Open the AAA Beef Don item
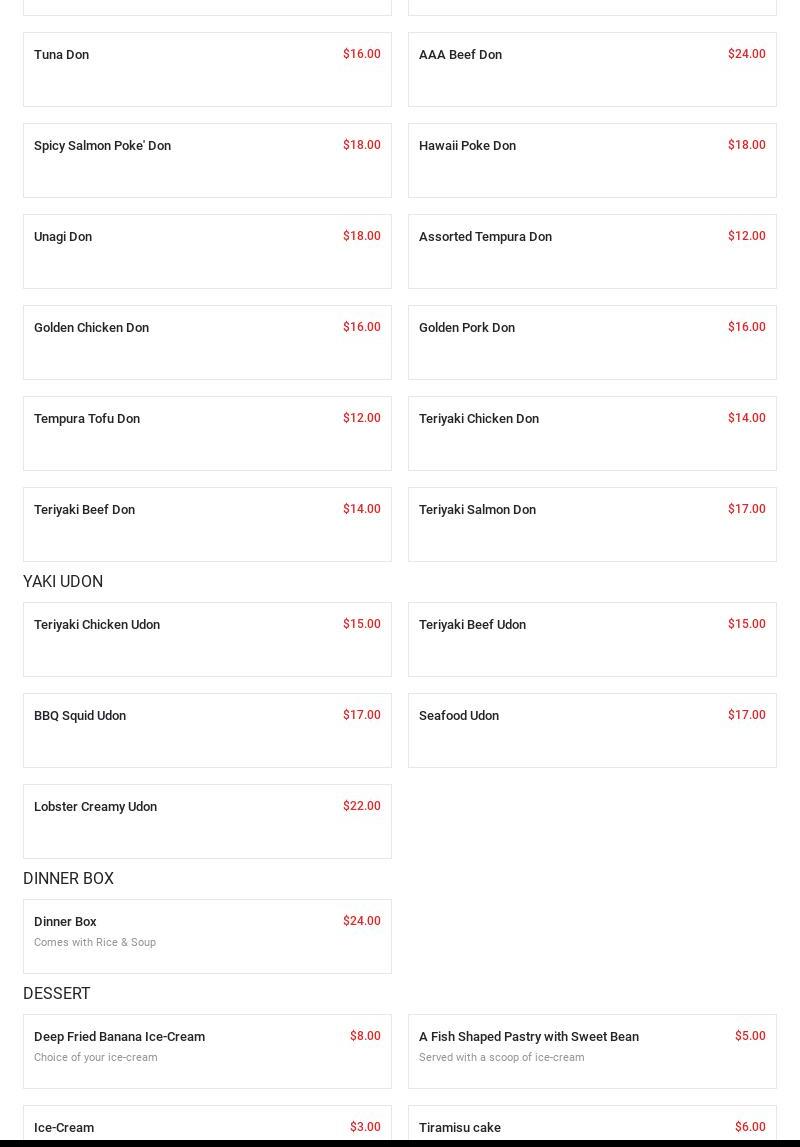This screenshot has height=1147, width=800. coord(592,69)
